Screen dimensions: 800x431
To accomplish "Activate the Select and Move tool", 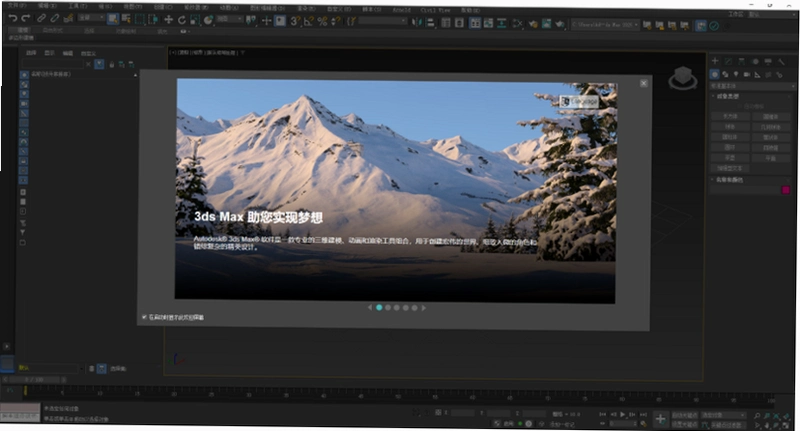I will [168, 20].
